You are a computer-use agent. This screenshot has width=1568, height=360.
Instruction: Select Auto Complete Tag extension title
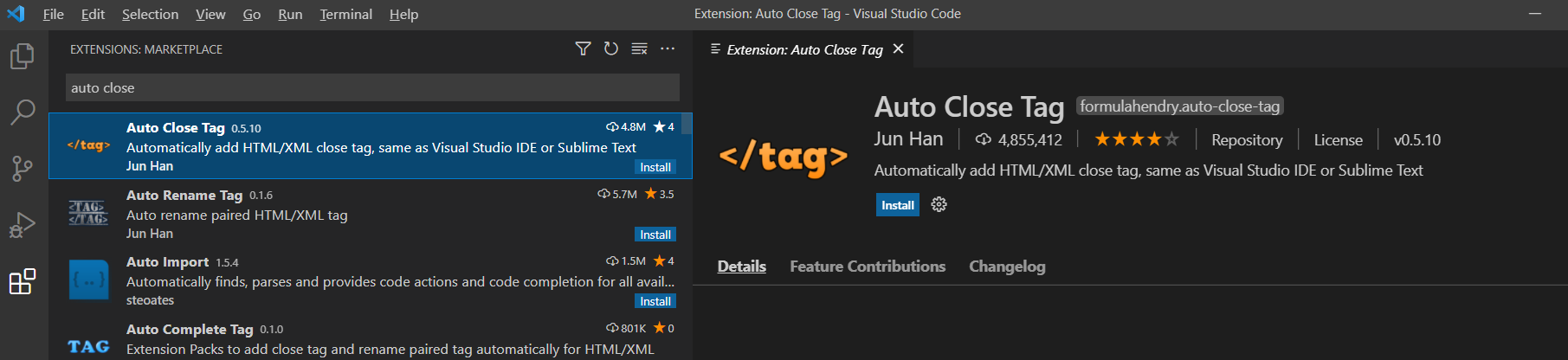[x=190, y=329]
